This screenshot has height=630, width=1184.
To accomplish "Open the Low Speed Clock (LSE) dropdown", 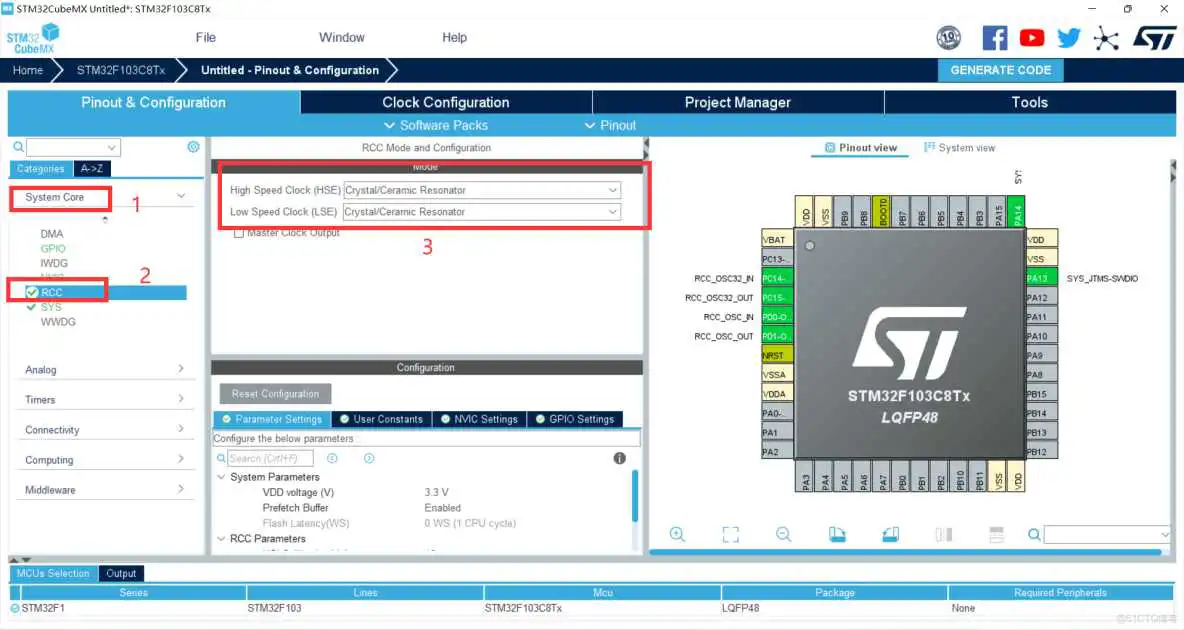I will point(613,211).
